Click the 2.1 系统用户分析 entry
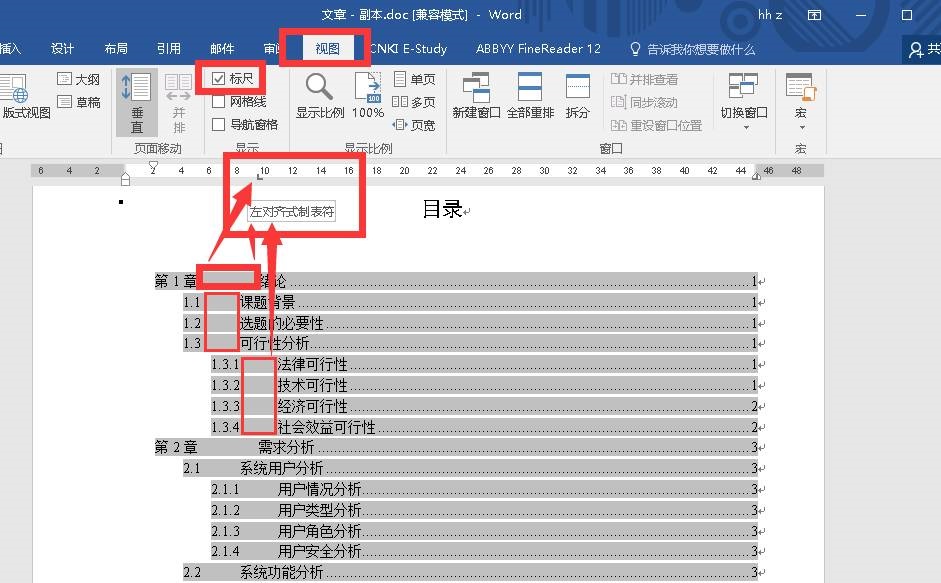This screenshot has width=941, height=583. pyautogui.click(x=470, y=468)
